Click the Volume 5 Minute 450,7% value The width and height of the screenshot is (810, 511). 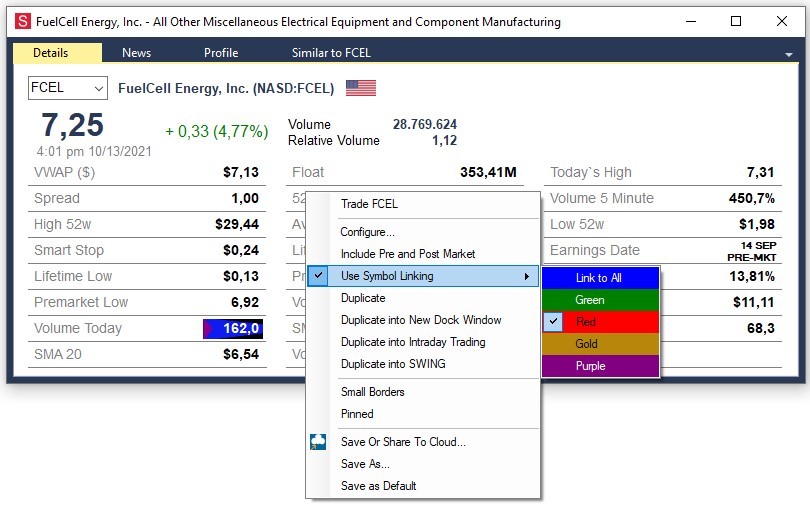click(x=752, y=198)
